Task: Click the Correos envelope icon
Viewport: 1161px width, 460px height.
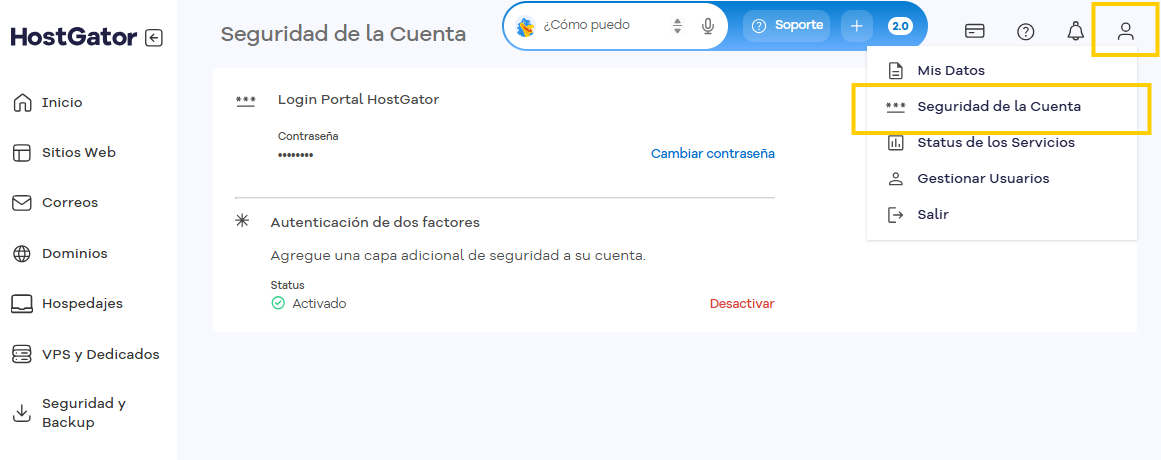Action: 22,202
